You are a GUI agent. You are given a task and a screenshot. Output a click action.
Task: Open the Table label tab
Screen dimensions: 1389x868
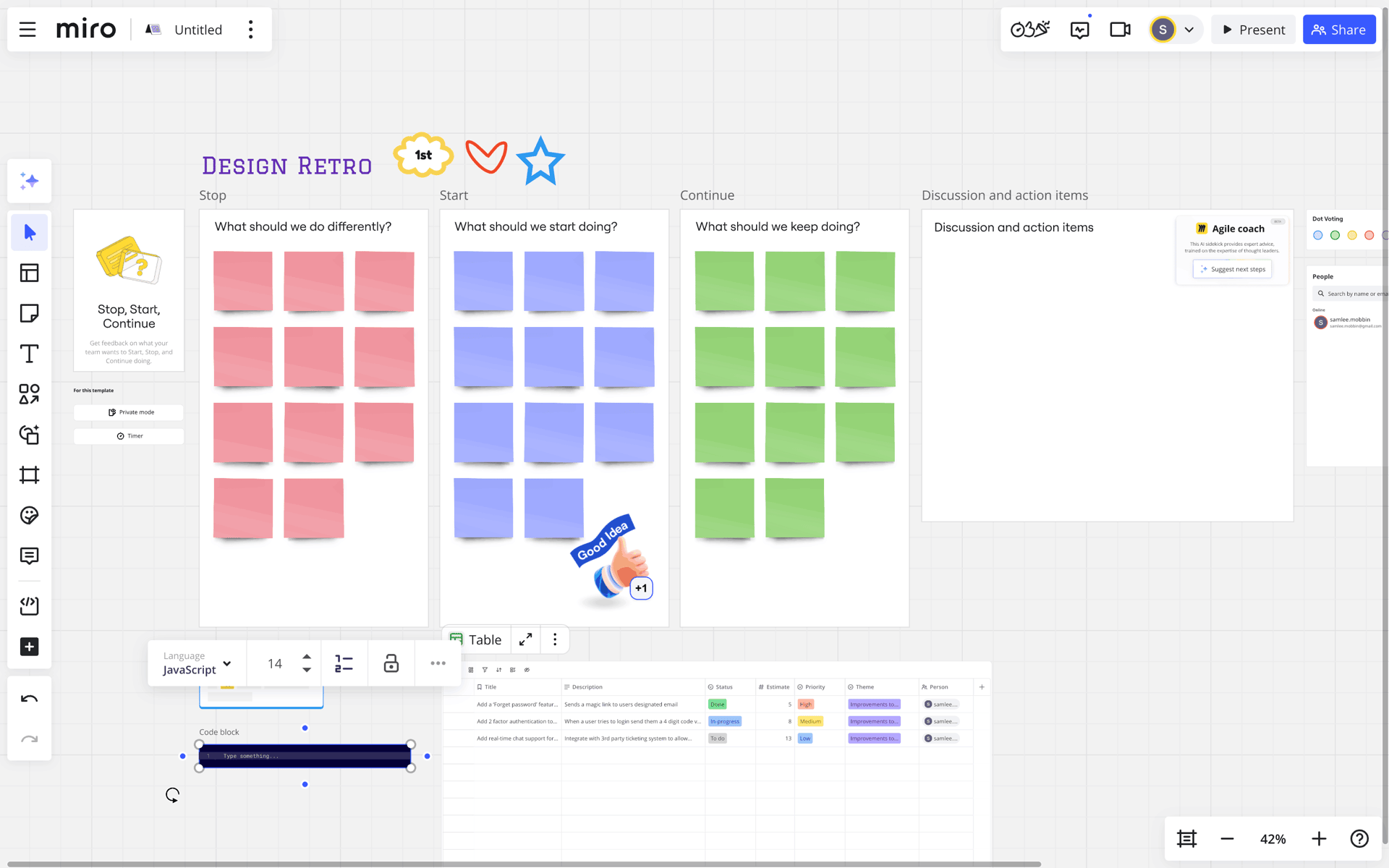476,639
